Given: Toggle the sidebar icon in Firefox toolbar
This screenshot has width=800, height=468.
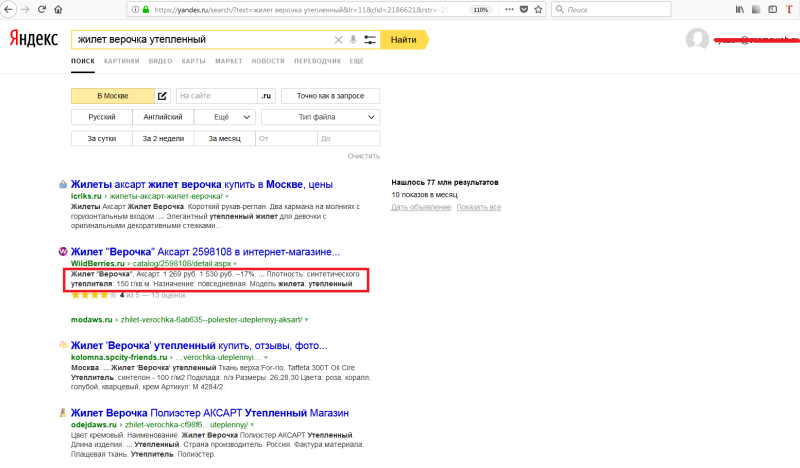Looking at the screenshot, I should (772, 9).
